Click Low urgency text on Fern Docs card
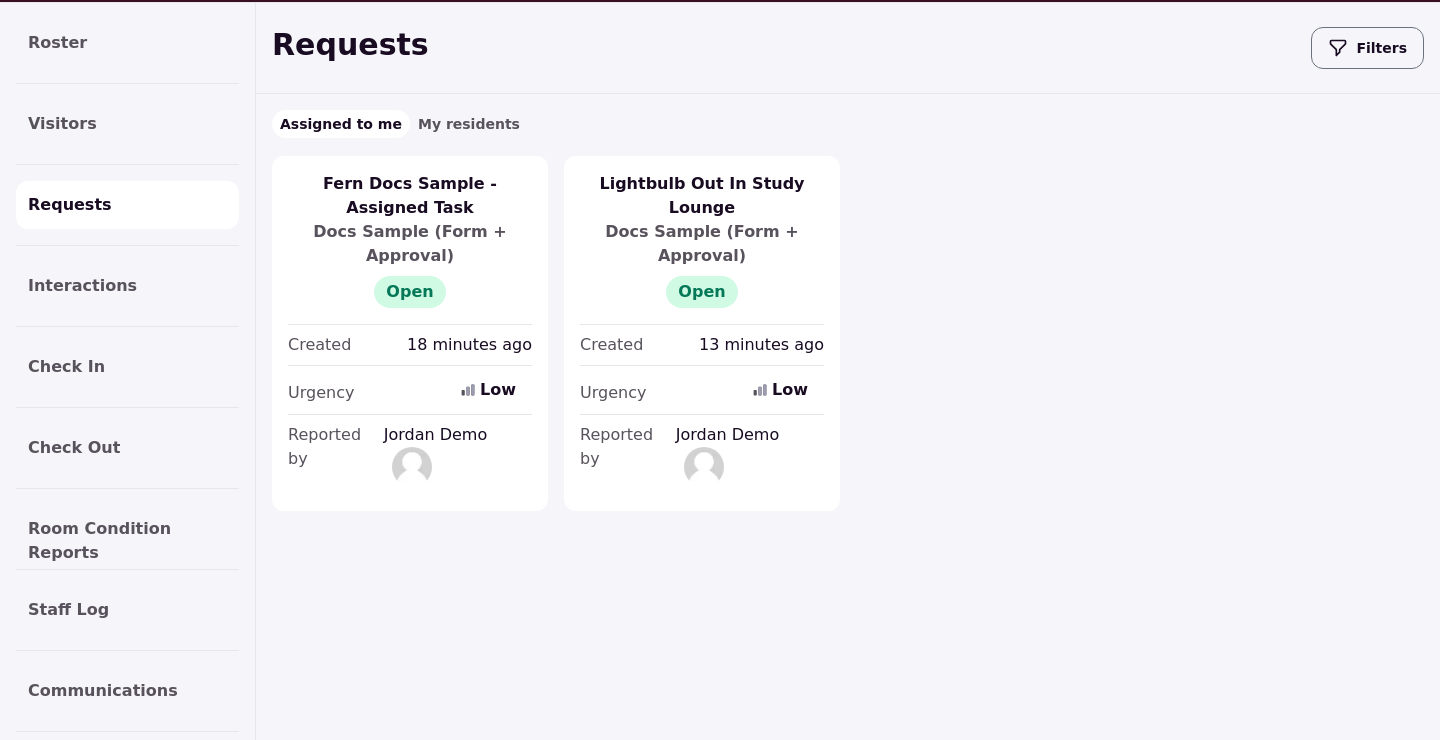Screen dimensions: 1440x740 pyautogui.click(x=498, y=390)
